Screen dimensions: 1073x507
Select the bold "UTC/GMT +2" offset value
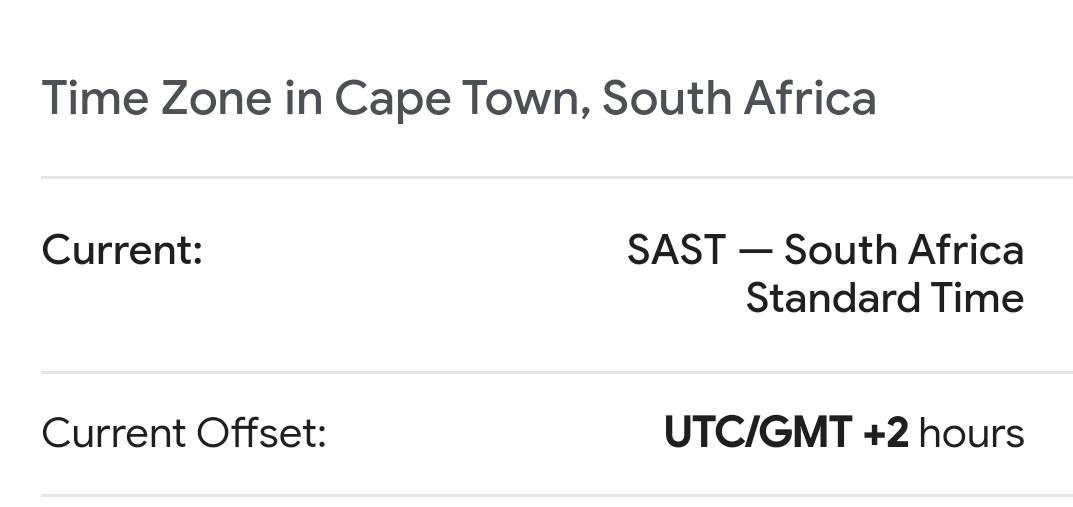coord(786,434)
